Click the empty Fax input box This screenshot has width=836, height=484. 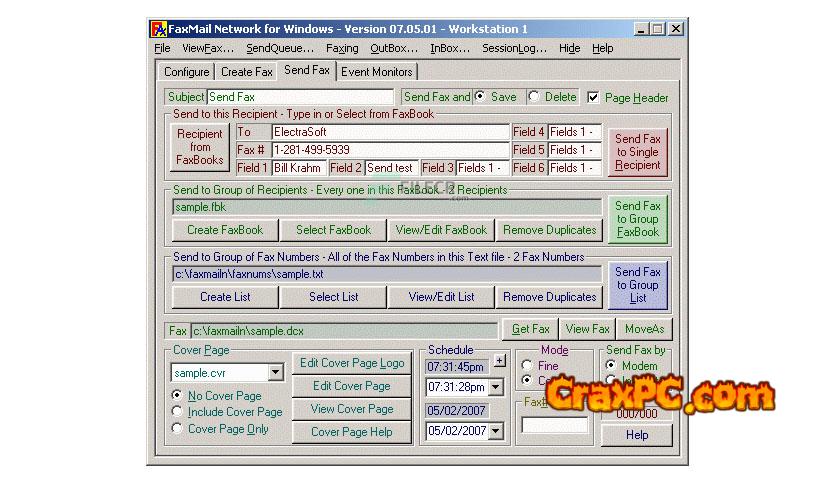[554, 425]
